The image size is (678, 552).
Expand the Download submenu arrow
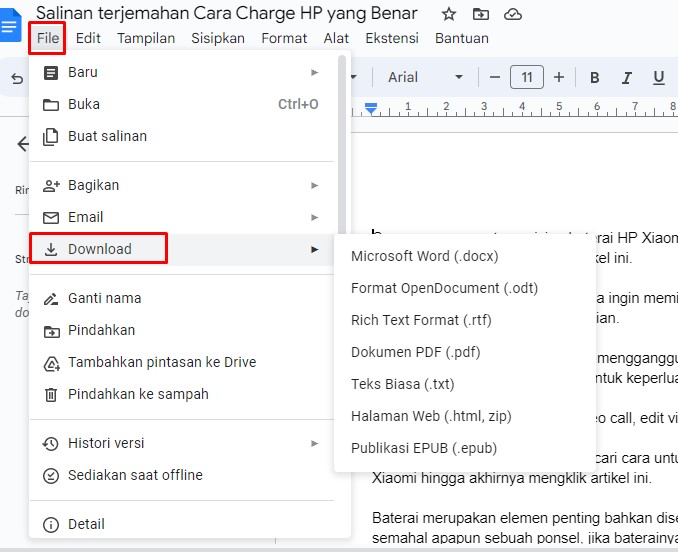[315, 249]
